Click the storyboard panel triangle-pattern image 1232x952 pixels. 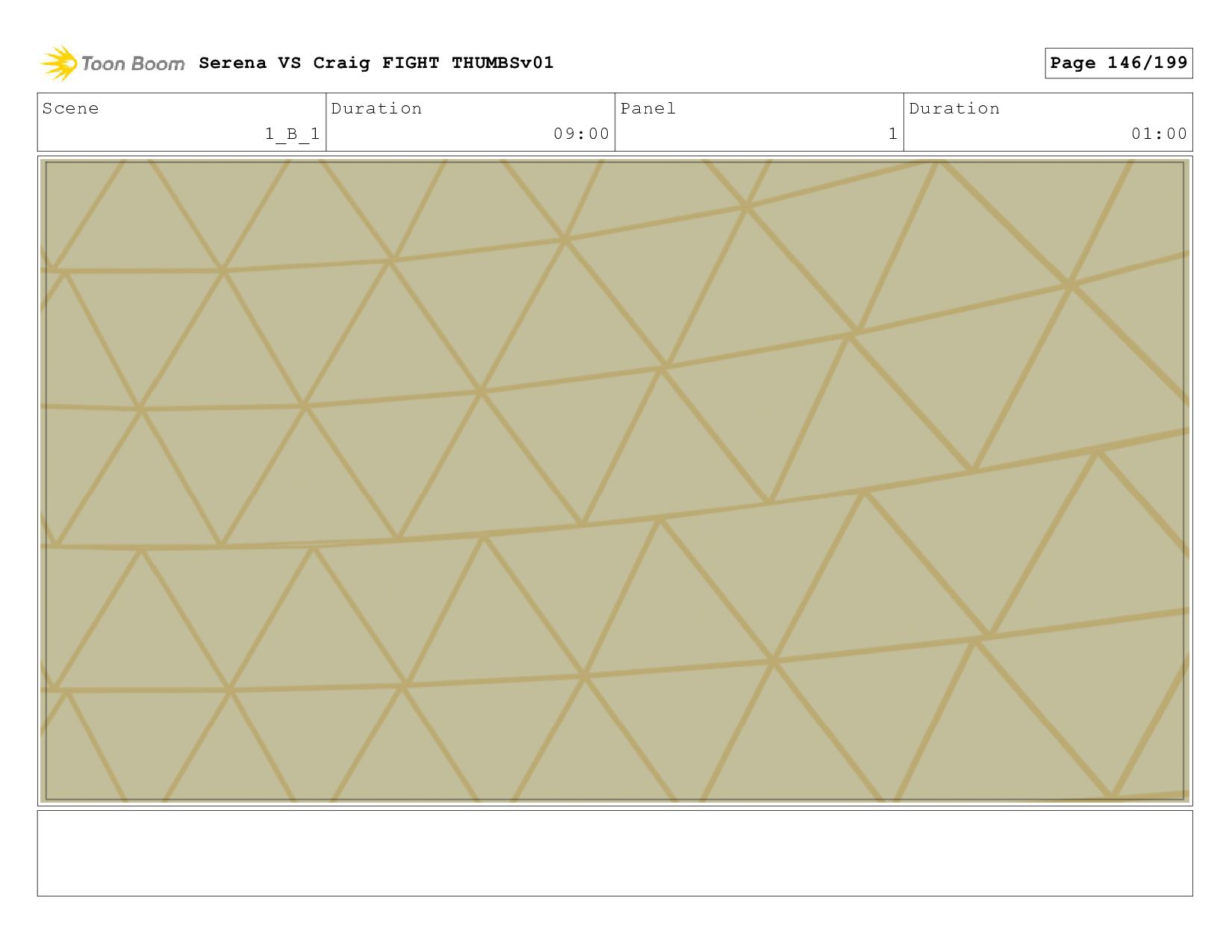pos(615,481)
